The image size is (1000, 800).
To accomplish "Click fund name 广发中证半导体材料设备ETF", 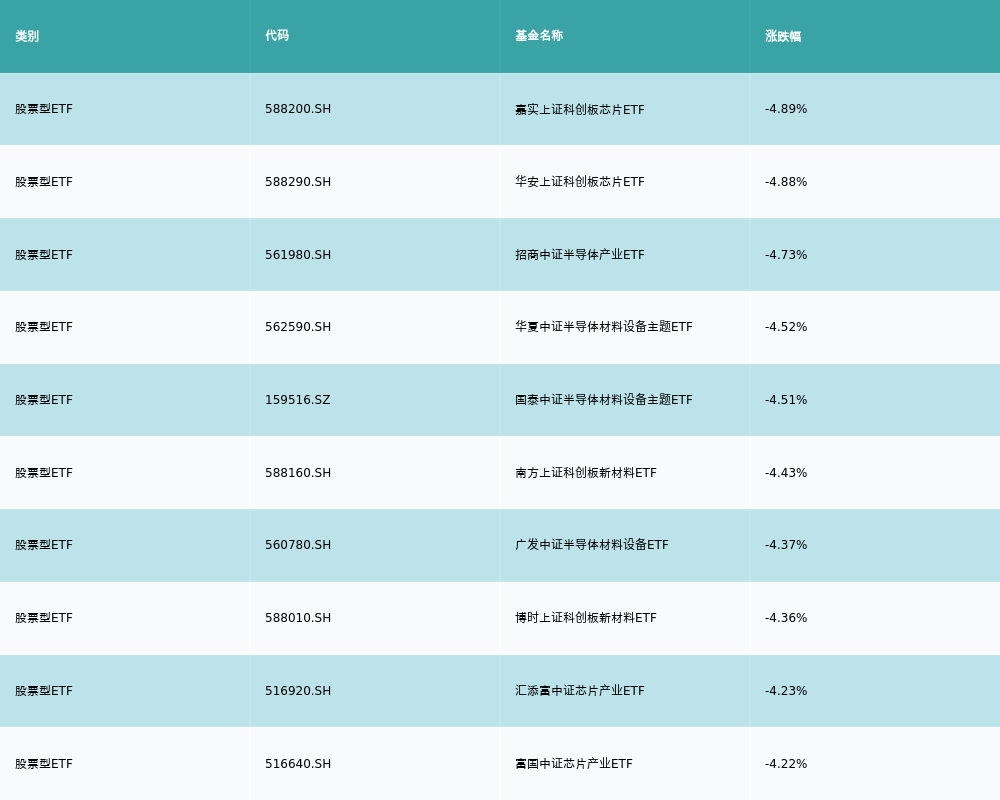I will click(592, 545).
